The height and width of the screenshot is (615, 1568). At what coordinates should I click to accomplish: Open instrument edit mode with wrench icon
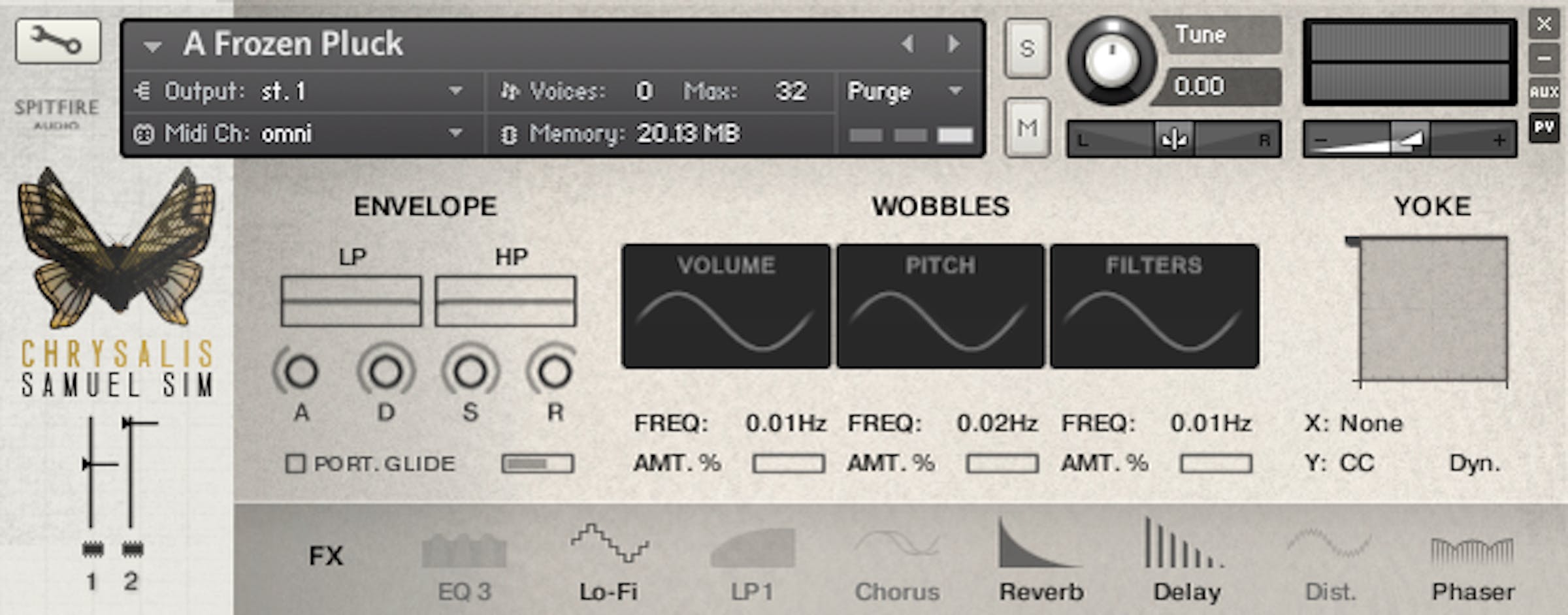click(58, 41)
